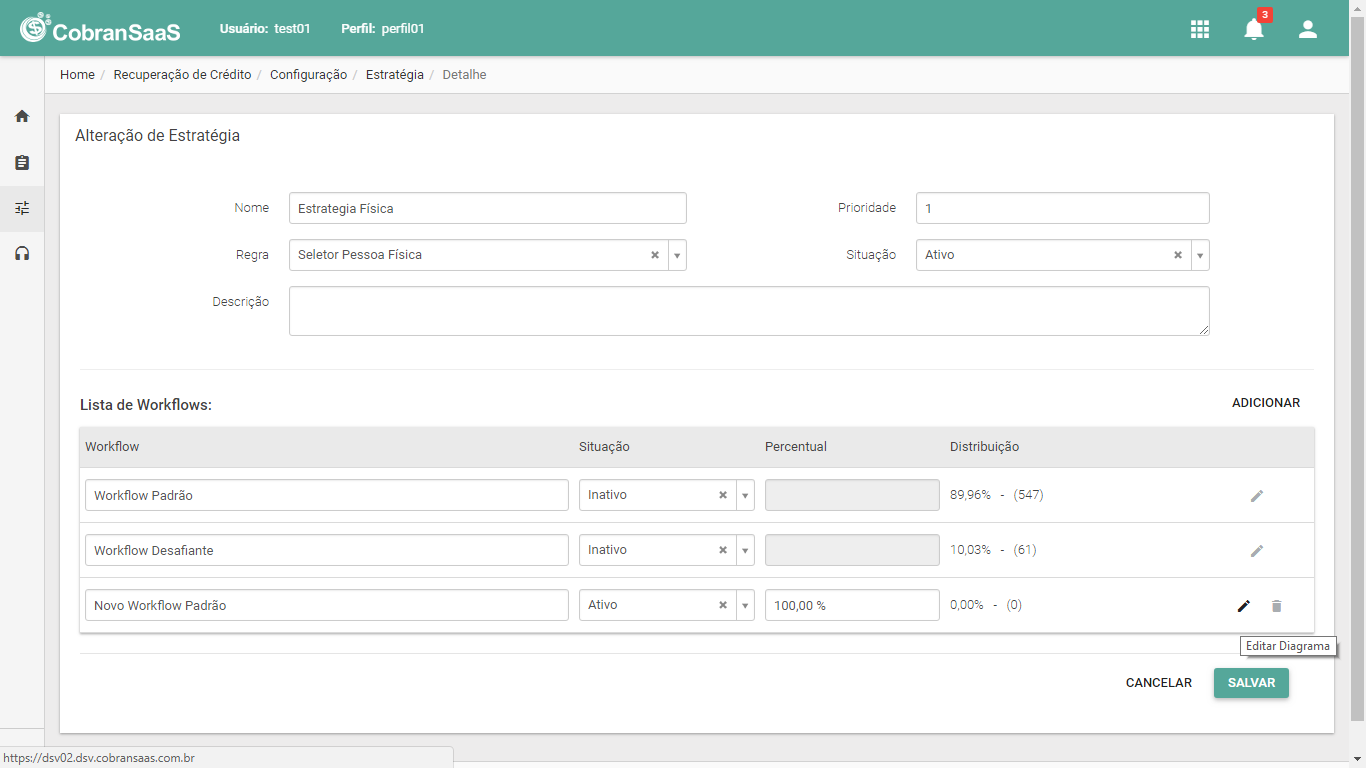1366x768 pixels.
Task: Clear the Seletor Pessoa Física selection
Action: [655, 255]
